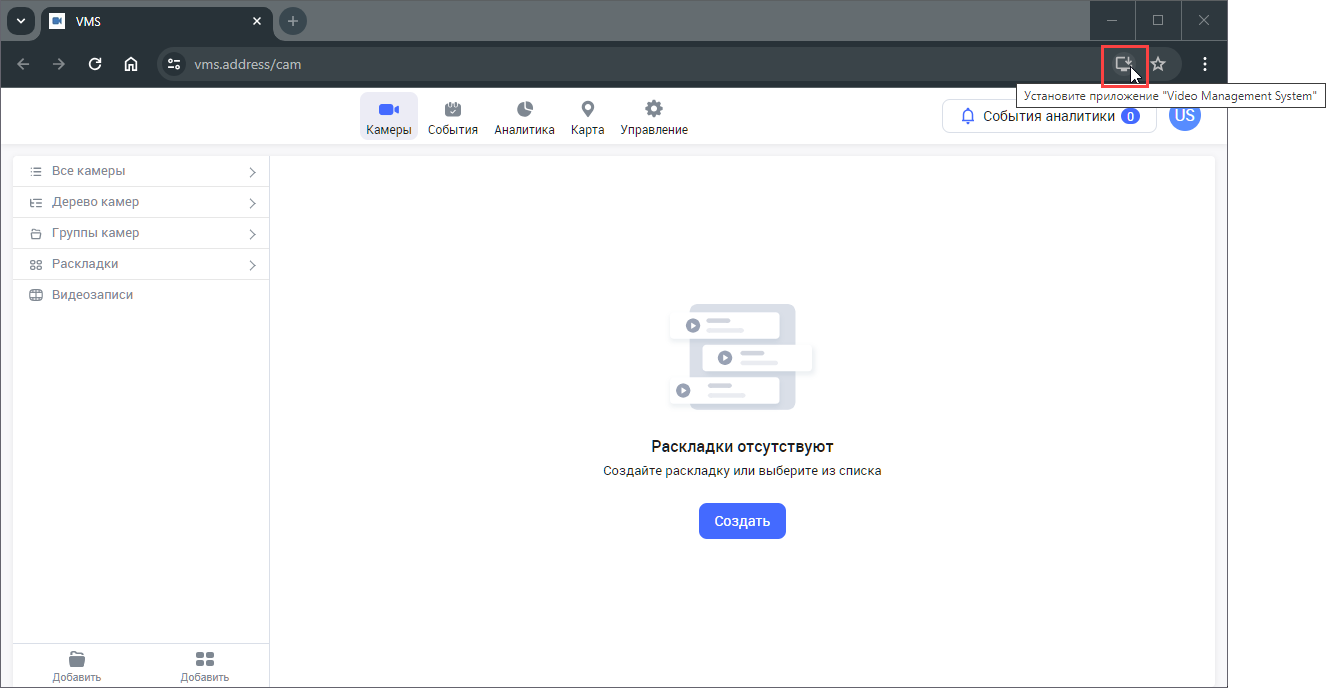
Task: Click the install app icon in address bar
Action: [1124, 64]
